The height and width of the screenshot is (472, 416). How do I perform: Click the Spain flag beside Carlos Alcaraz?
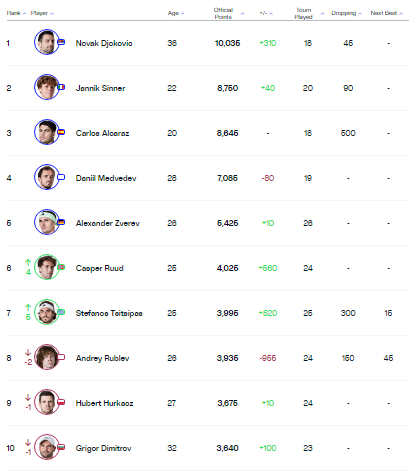61,132
